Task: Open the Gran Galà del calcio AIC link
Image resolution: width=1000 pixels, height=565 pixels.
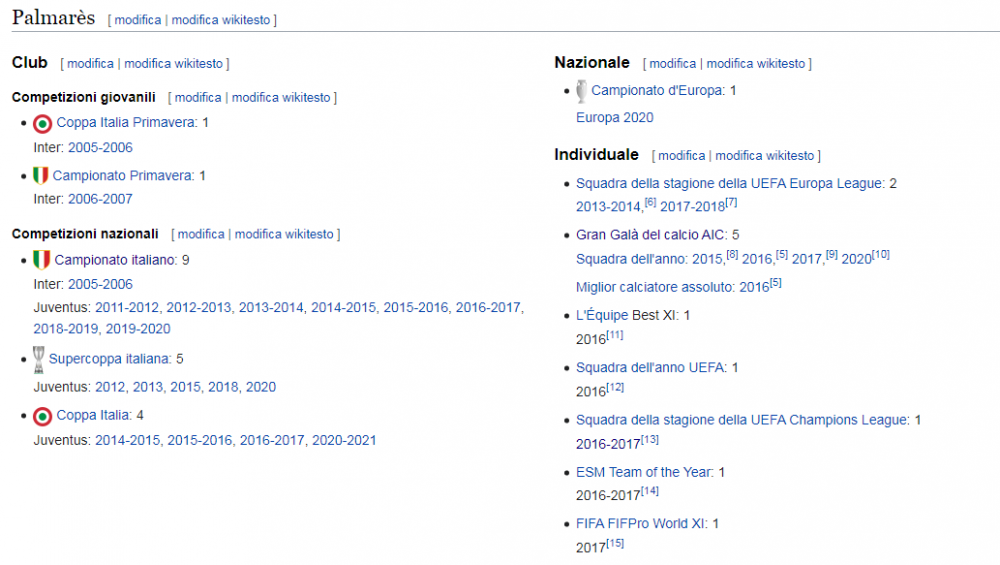Action: 651,235
